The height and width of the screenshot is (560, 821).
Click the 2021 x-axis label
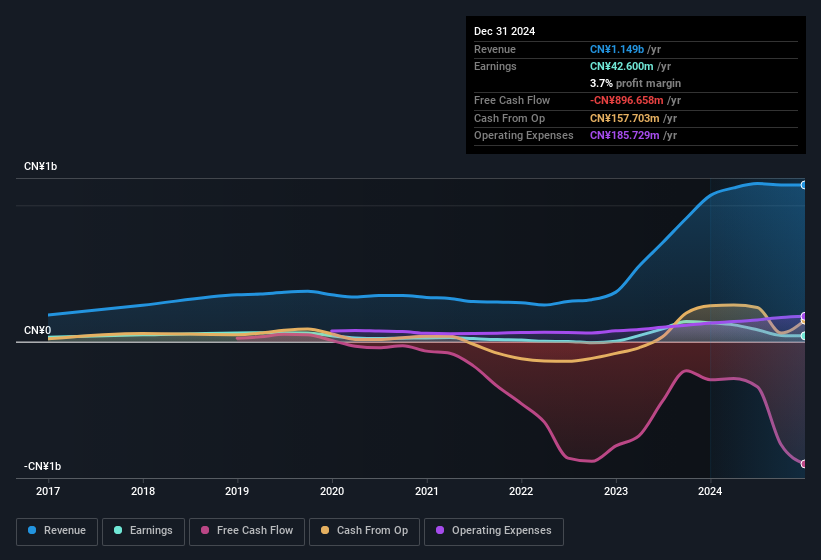(427, 491)
